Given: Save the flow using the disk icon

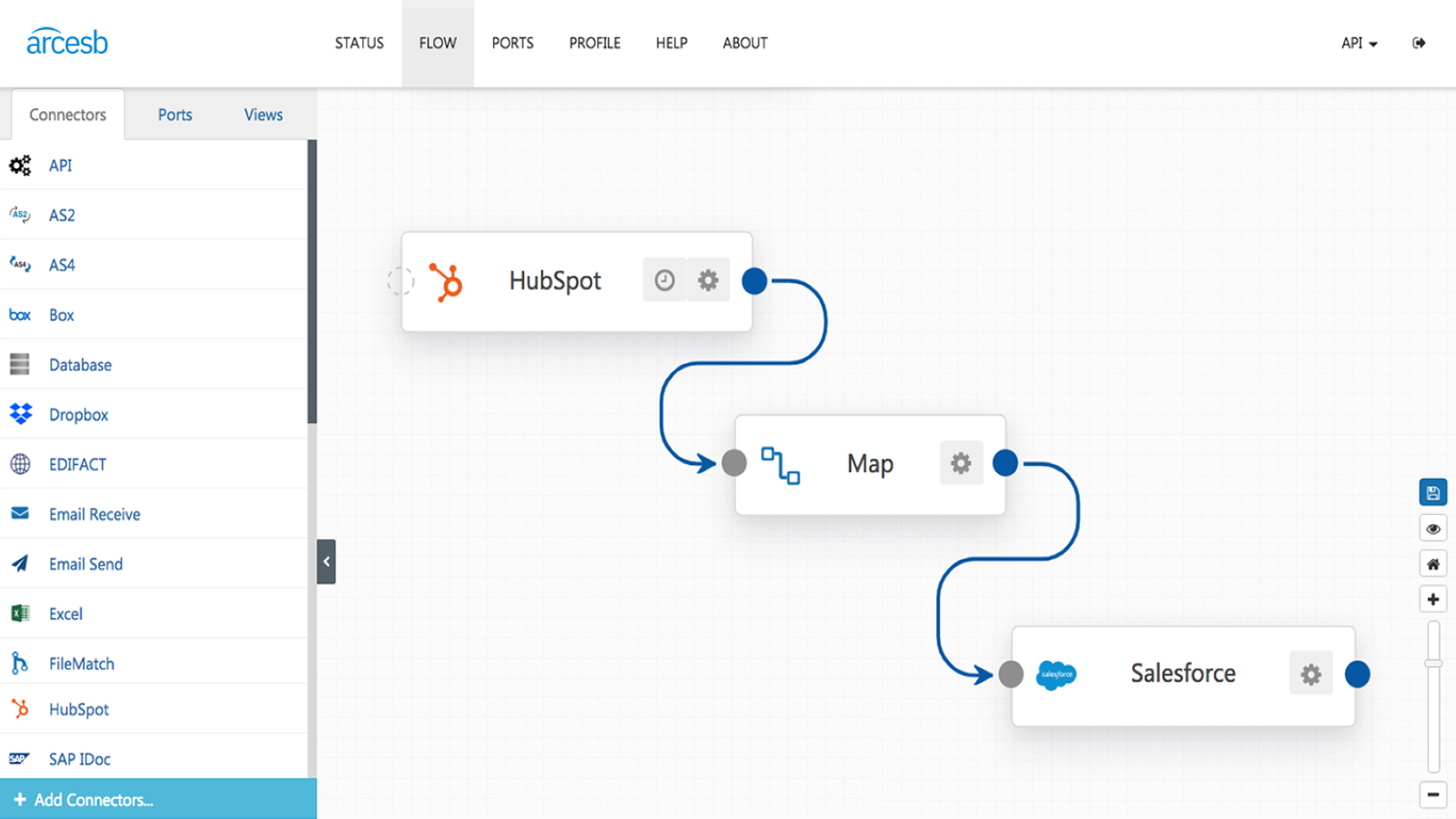Looking at the screenshot, I should [x=1433, y=491].
